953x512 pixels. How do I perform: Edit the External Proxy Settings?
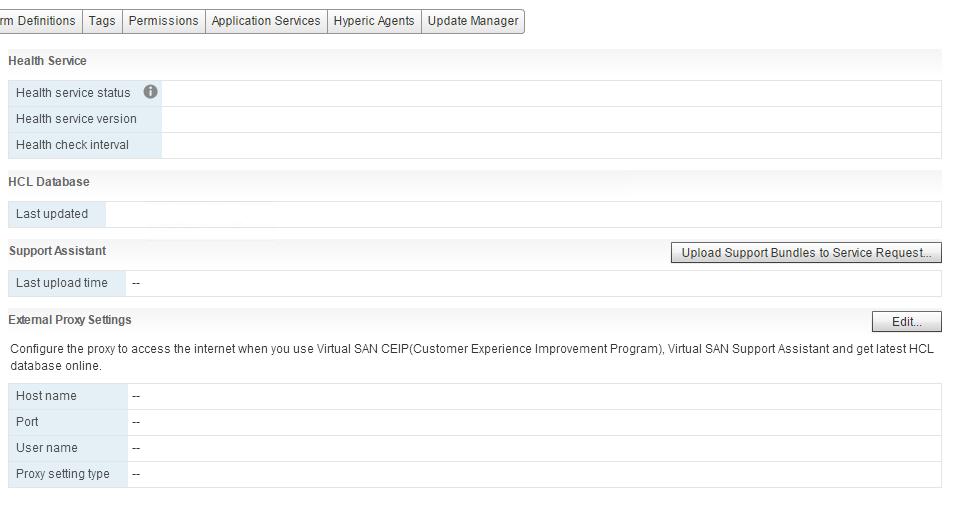pos(906,322)
